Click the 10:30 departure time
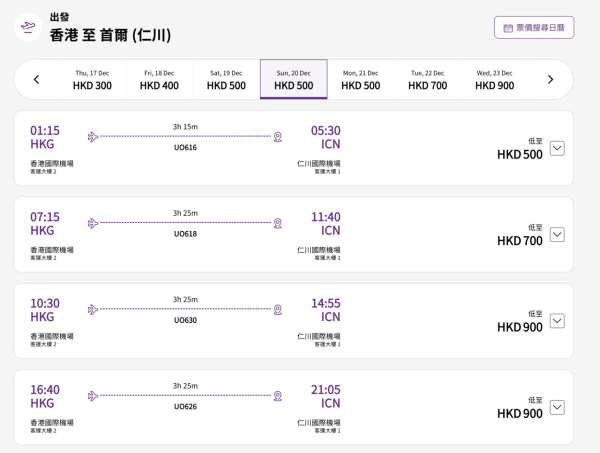This screenshot has width=600, height=453. 45,303
